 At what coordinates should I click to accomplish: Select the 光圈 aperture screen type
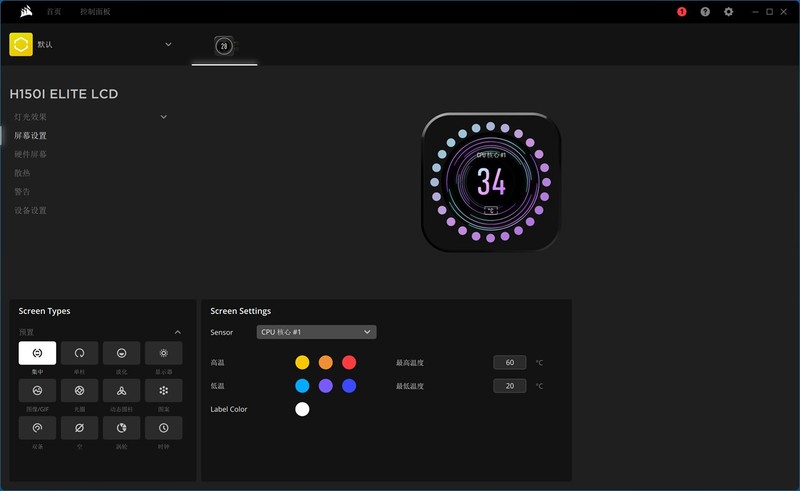click(80, 390)
